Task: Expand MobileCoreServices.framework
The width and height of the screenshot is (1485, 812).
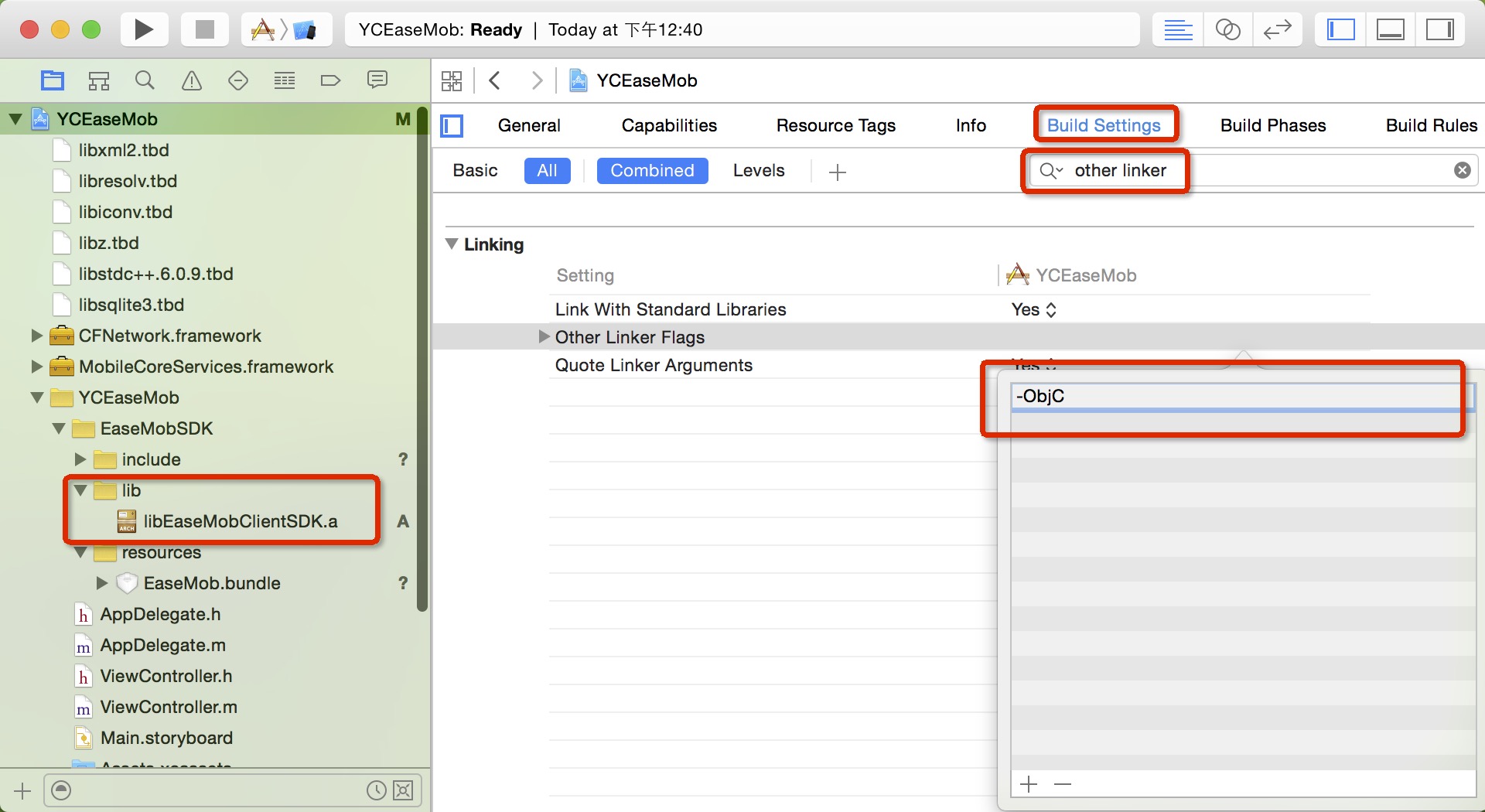Action: point(36,367)
